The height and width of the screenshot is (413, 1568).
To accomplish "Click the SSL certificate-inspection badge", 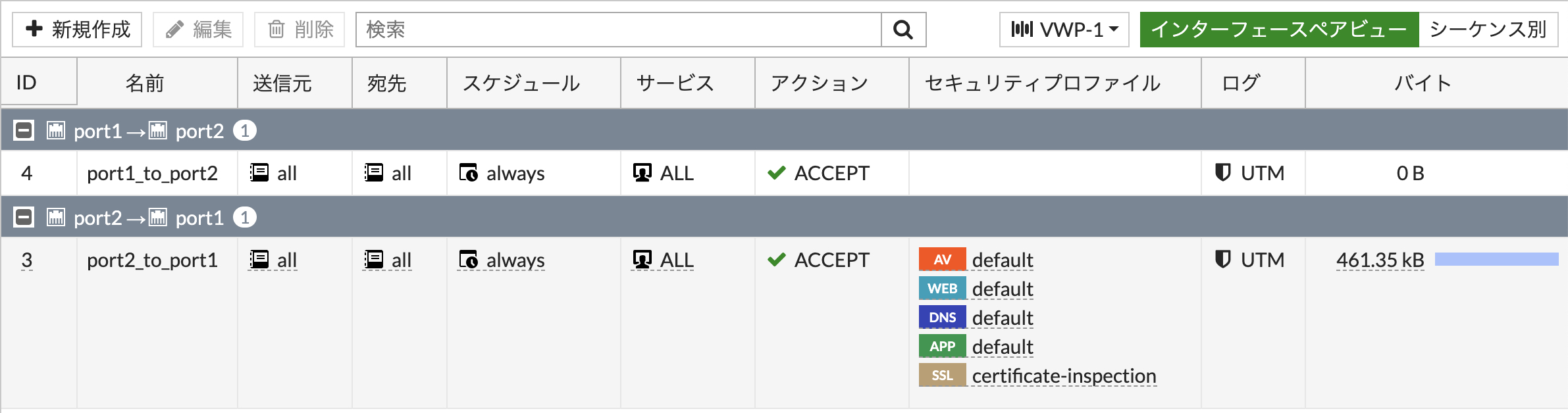I will pyautogui.click(x=942, y=375).
